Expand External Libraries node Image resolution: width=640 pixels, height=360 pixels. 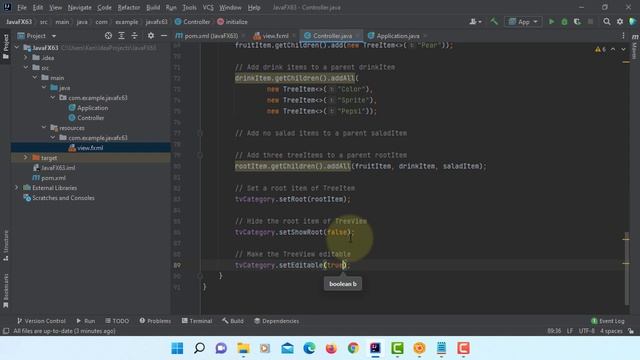point(17,188)
